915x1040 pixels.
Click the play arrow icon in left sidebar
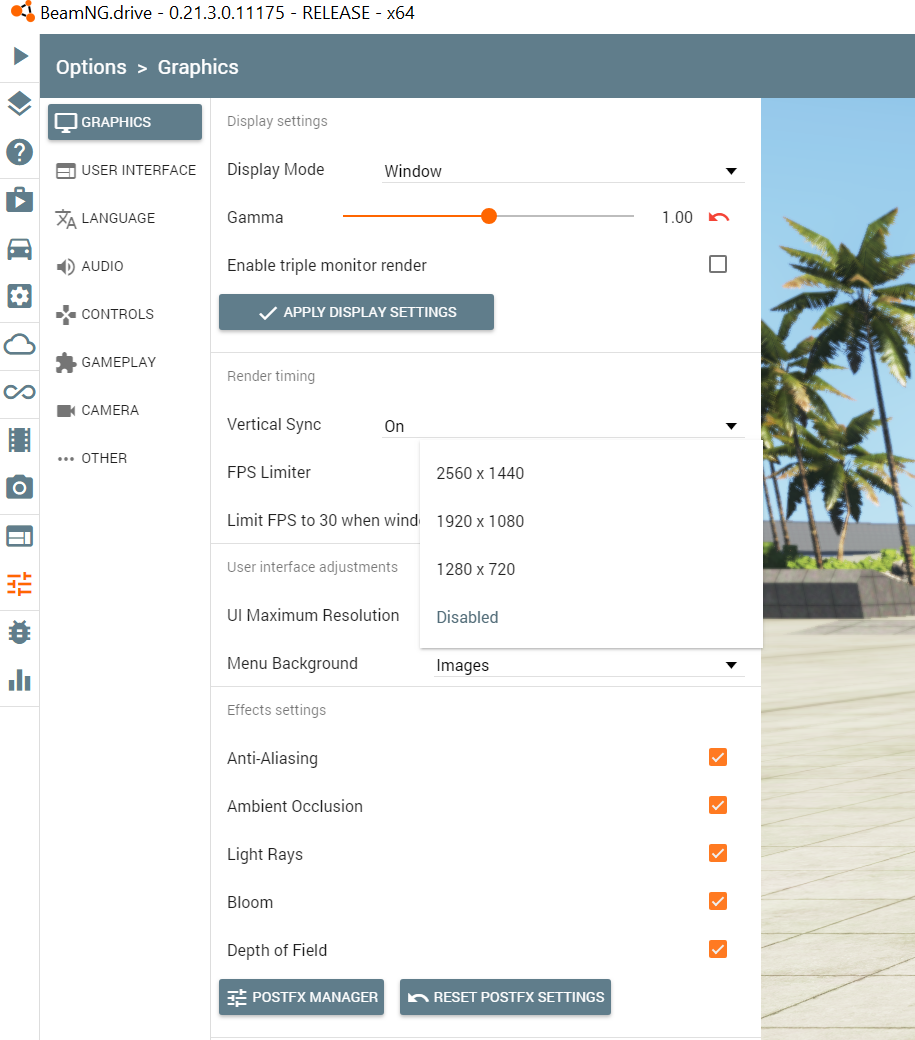20,56
